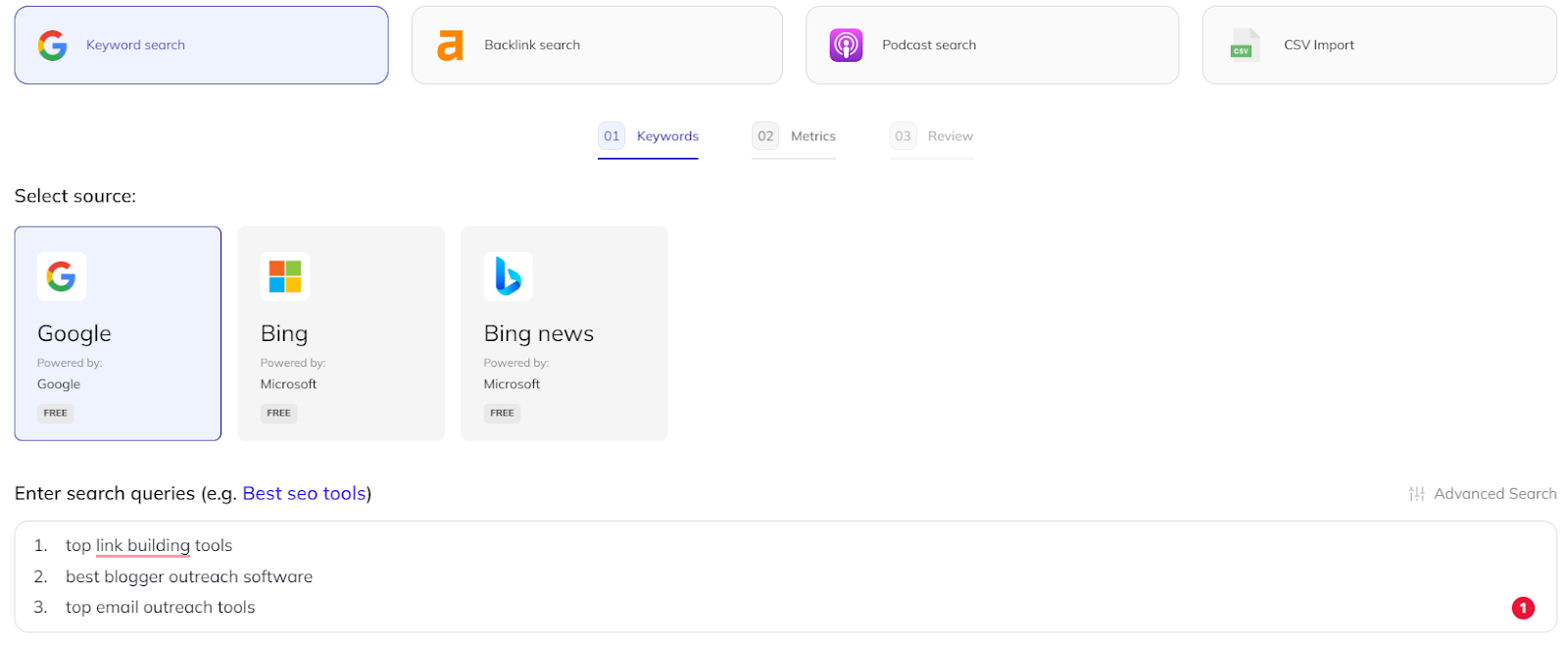Screen dimensions: 1568x647
Task: Choose Bing as the search source
Action: pyautogui.click(x=341, y=333)
